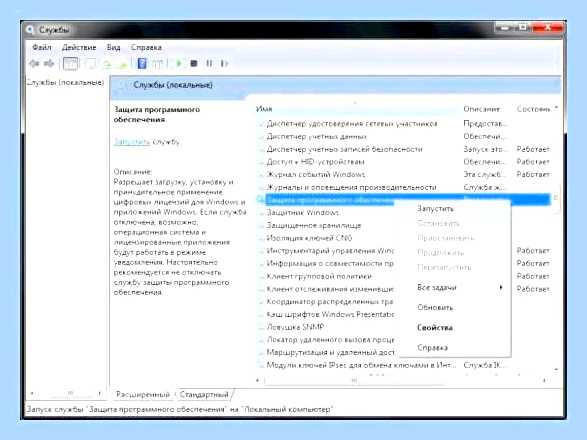Image resolution: width=587 pixels, height=440 pixels.
Task: Open Свойства from the context menu
Action: point(435,328)
